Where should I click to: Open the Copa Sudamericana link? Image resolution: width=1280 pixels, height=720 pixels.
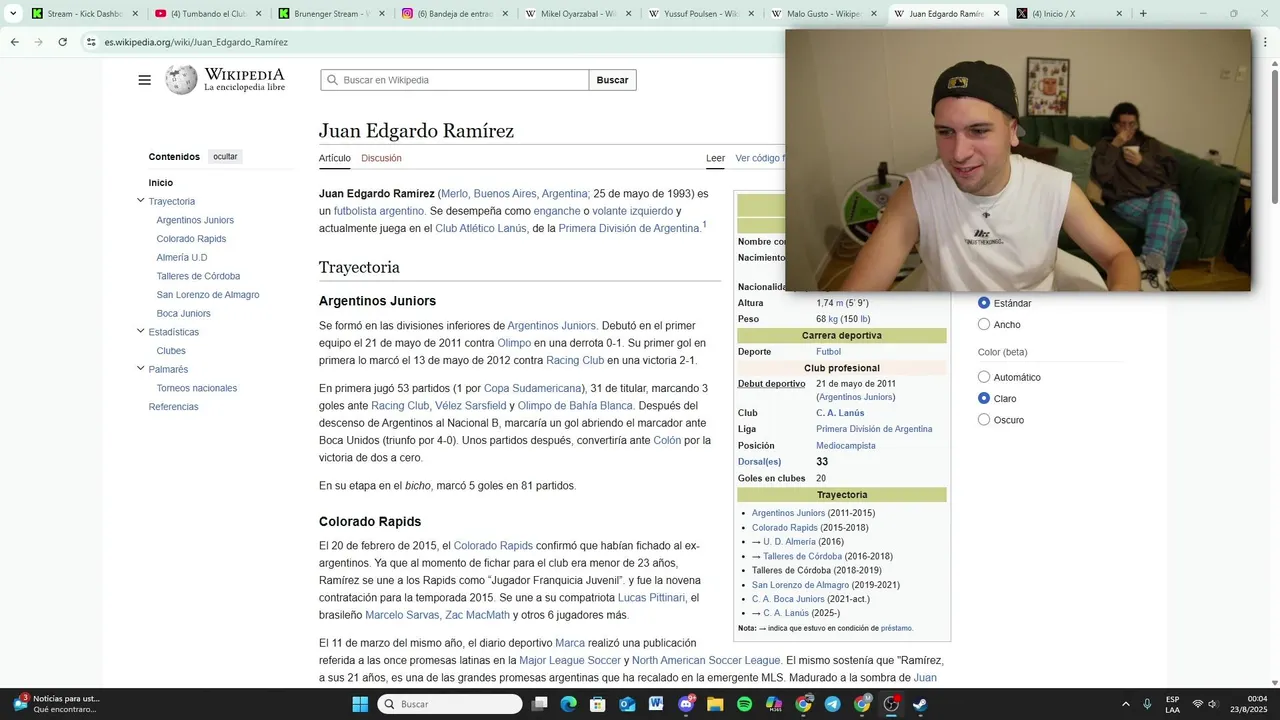[532, 388]
